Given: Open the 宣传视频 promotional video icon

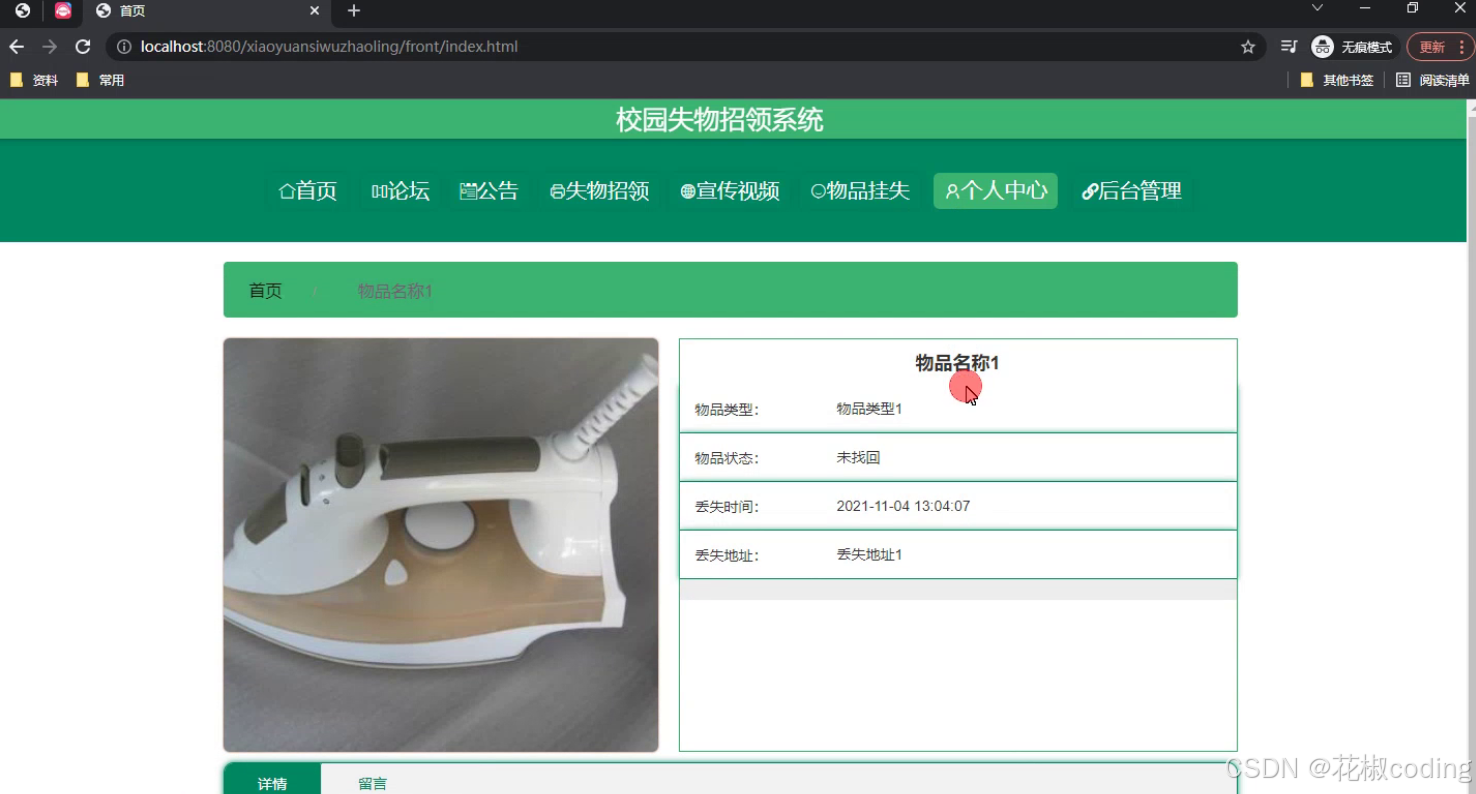Looking at the screenshot, I should [x=688, y=191].
